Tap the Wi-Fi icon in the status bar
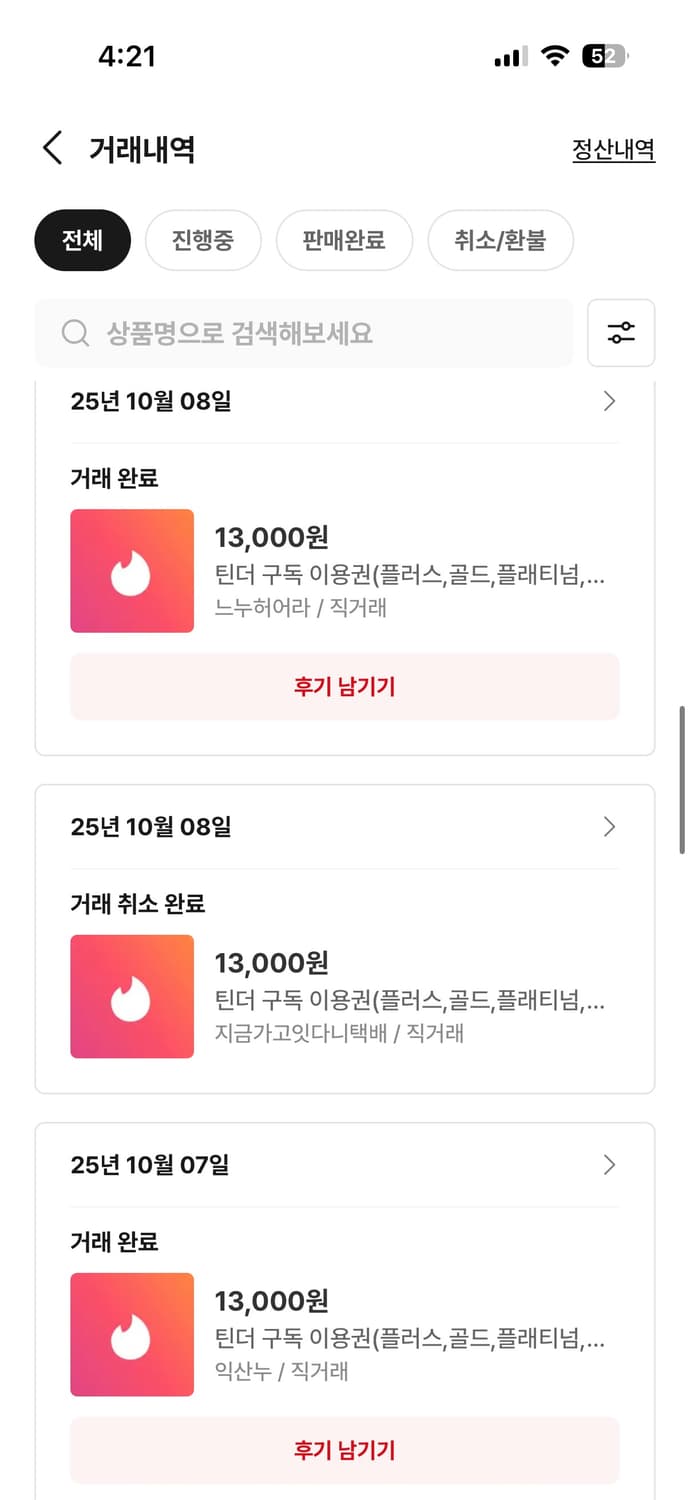Viewport: 690px width, 1500px height. (x=555, y=57)
